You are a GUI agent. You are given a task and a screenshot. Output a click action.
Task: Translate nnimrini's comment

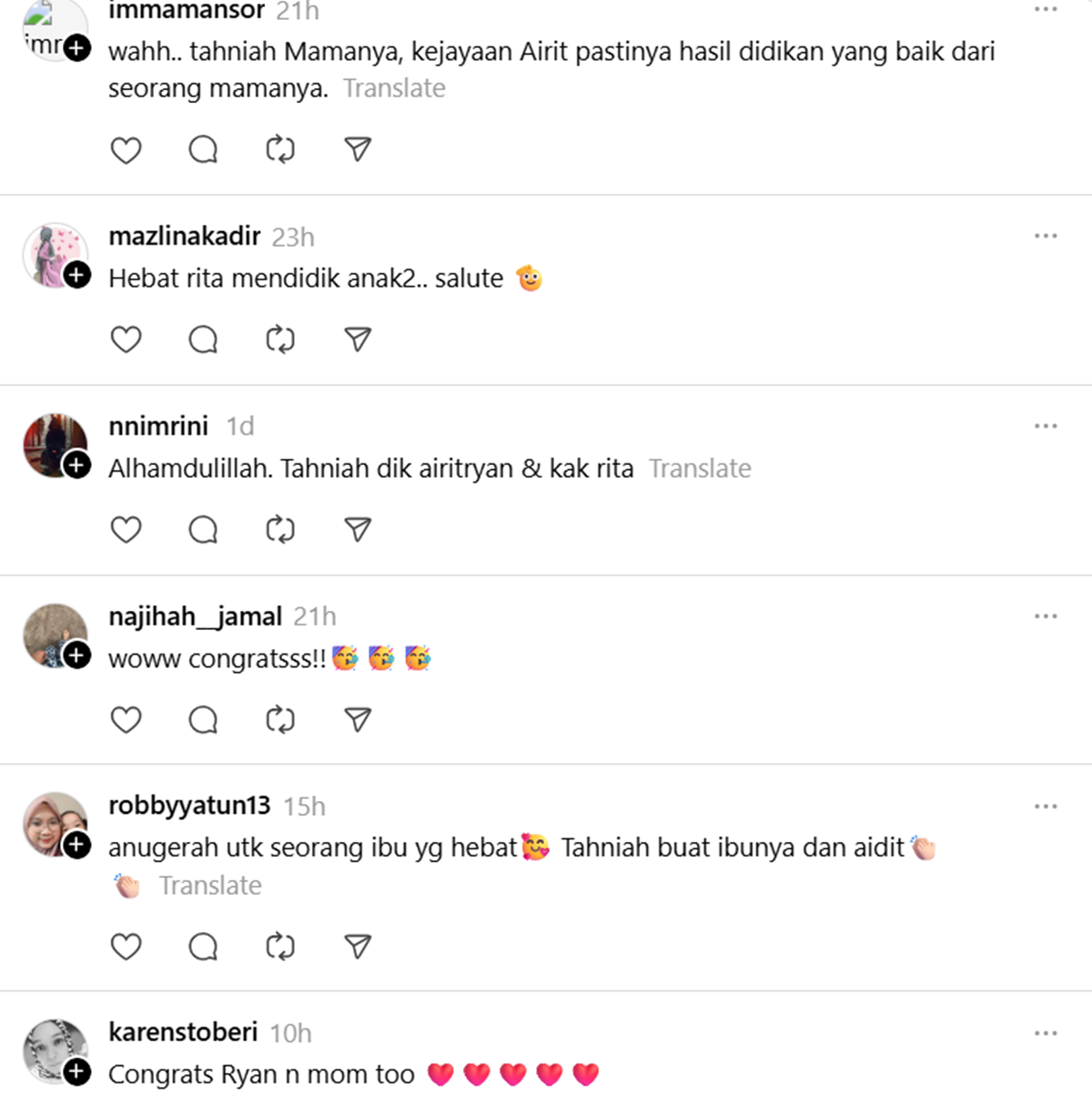[x=700, y=468]
